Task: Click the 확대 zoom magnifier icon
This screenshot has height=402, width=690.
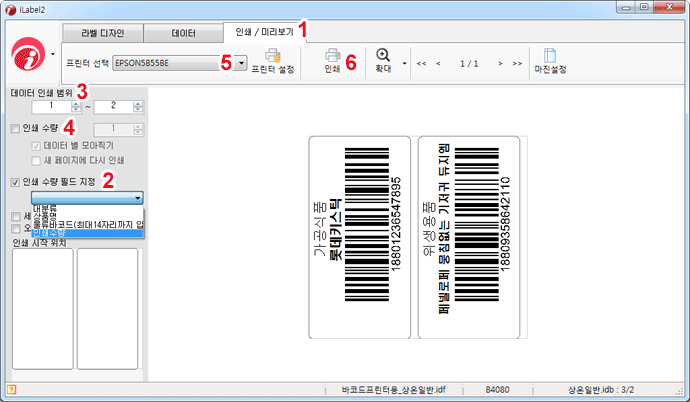Action: coord(383,60)
